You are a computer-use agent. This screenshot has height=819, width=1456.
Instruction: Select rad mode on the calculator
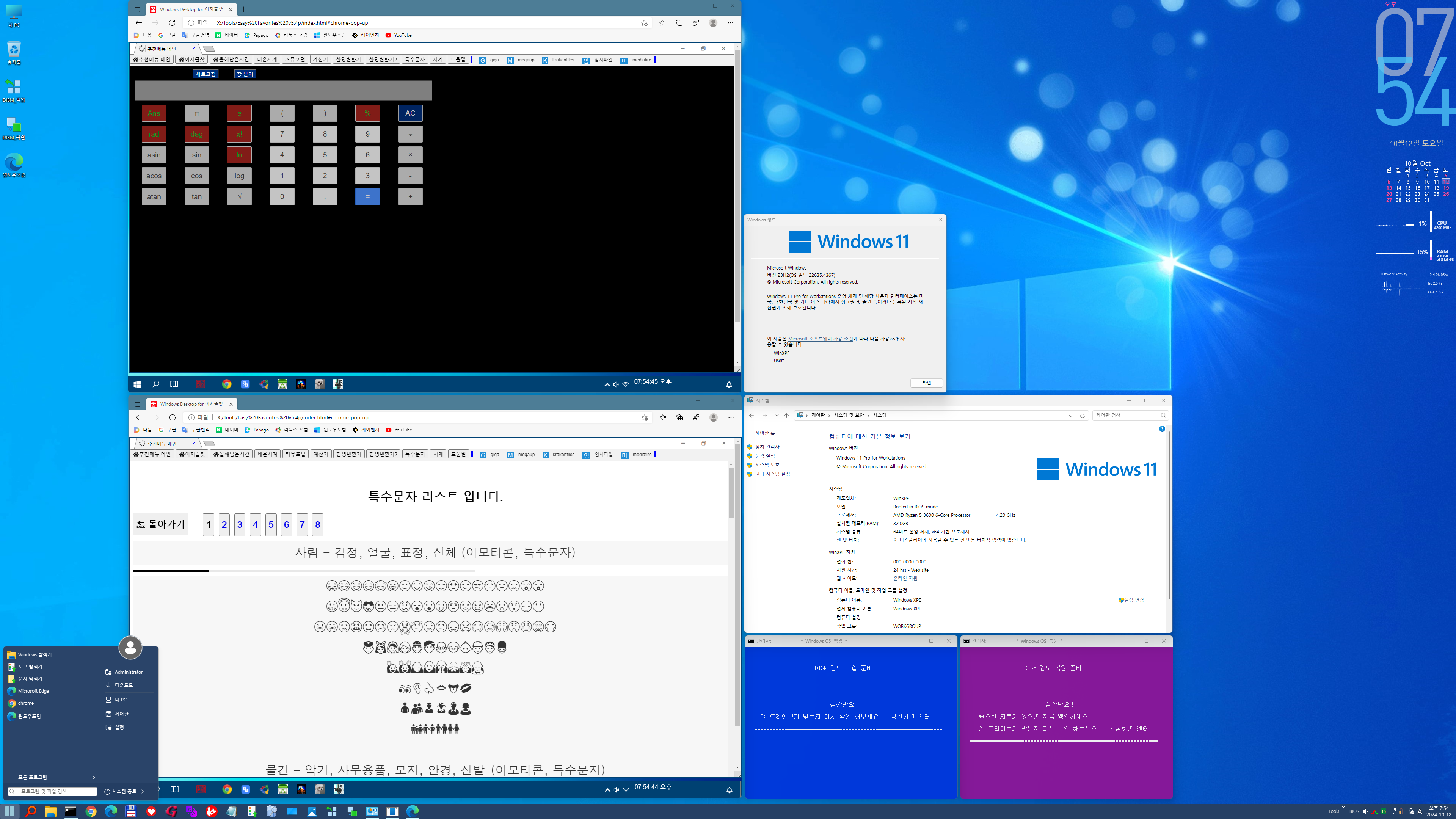click(154, 134)
